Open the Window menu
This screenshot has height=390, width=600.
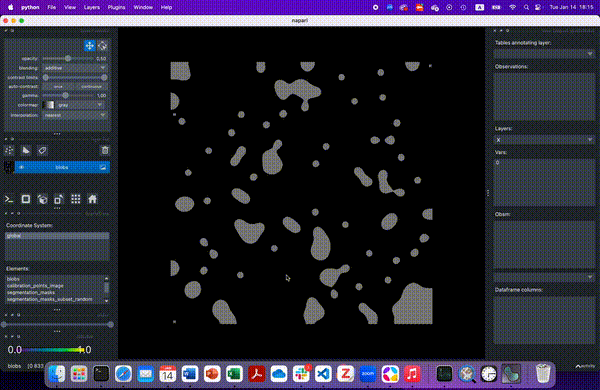click(143, 7)
